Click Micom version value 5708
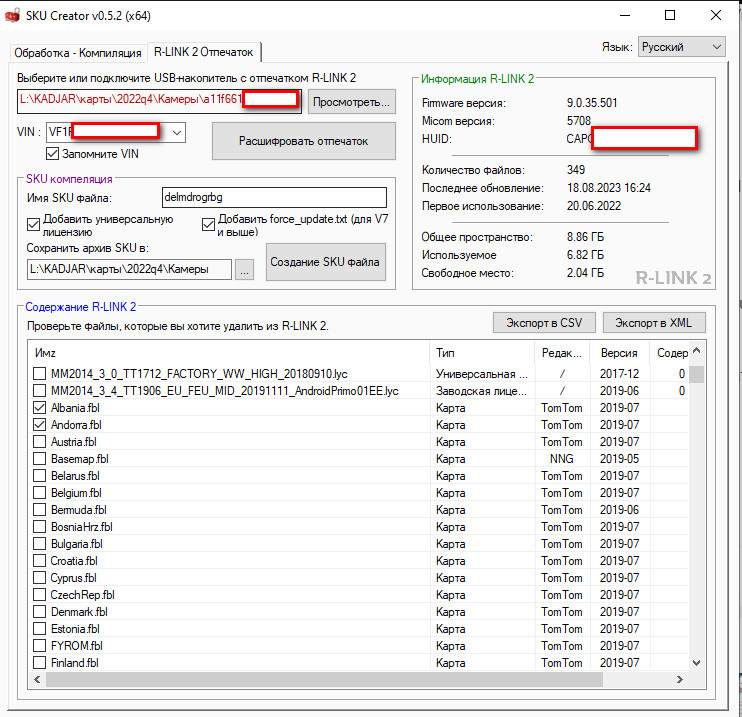The width and height of the screenshot is (742, 717). (x=579, y=121)
